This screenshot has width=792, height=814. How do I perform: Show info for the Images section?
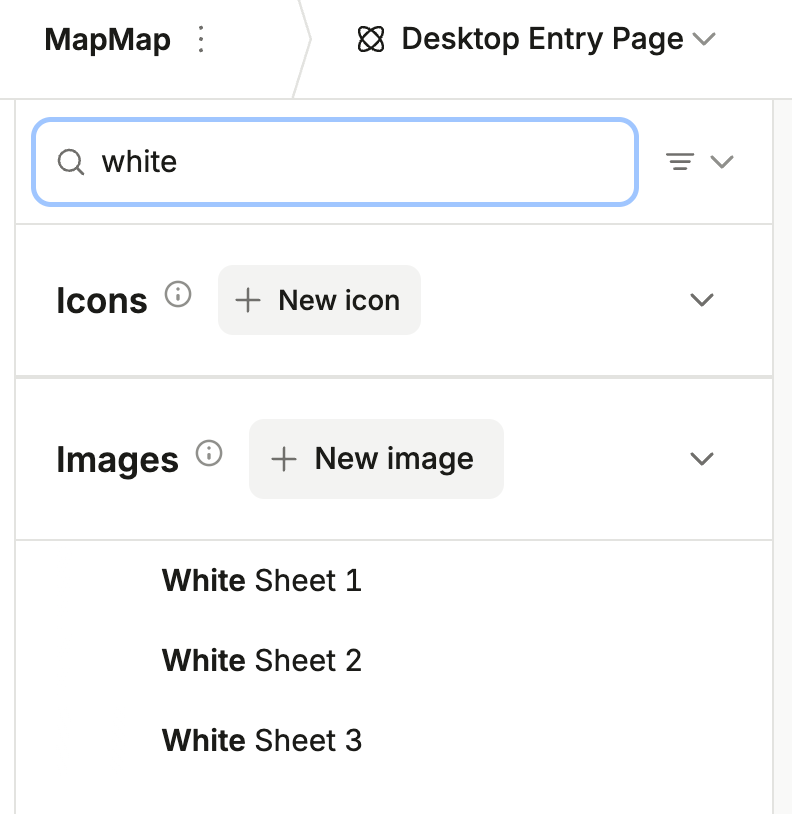click(209, 454)
